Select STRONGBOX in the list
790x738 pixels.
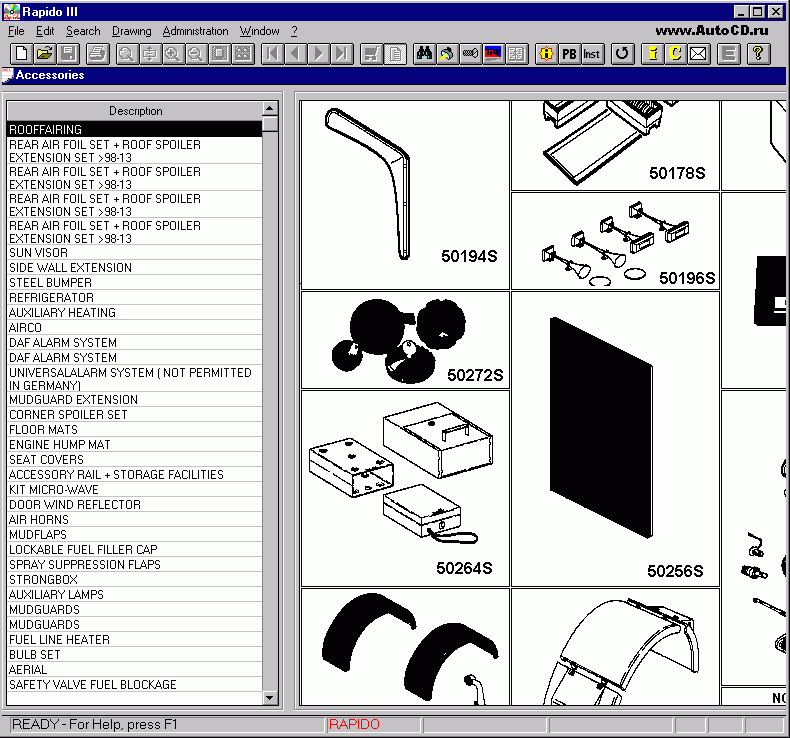135,579
